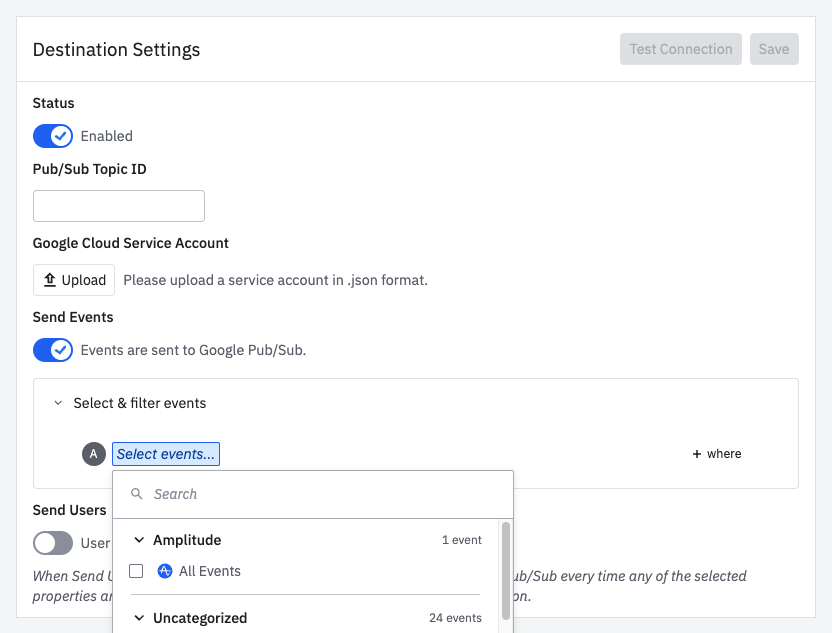Image resolution: width=832 pixels, height=633 pixels.
Task: Click the Test Connection button
Action: (680, 48)
